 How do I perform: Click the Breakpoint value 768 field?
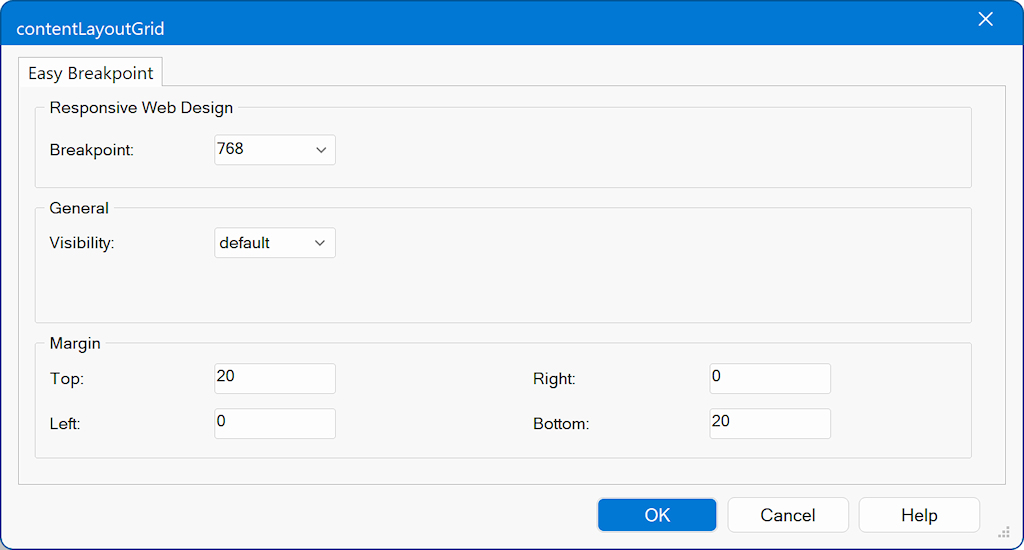click(x=262, y=150)
